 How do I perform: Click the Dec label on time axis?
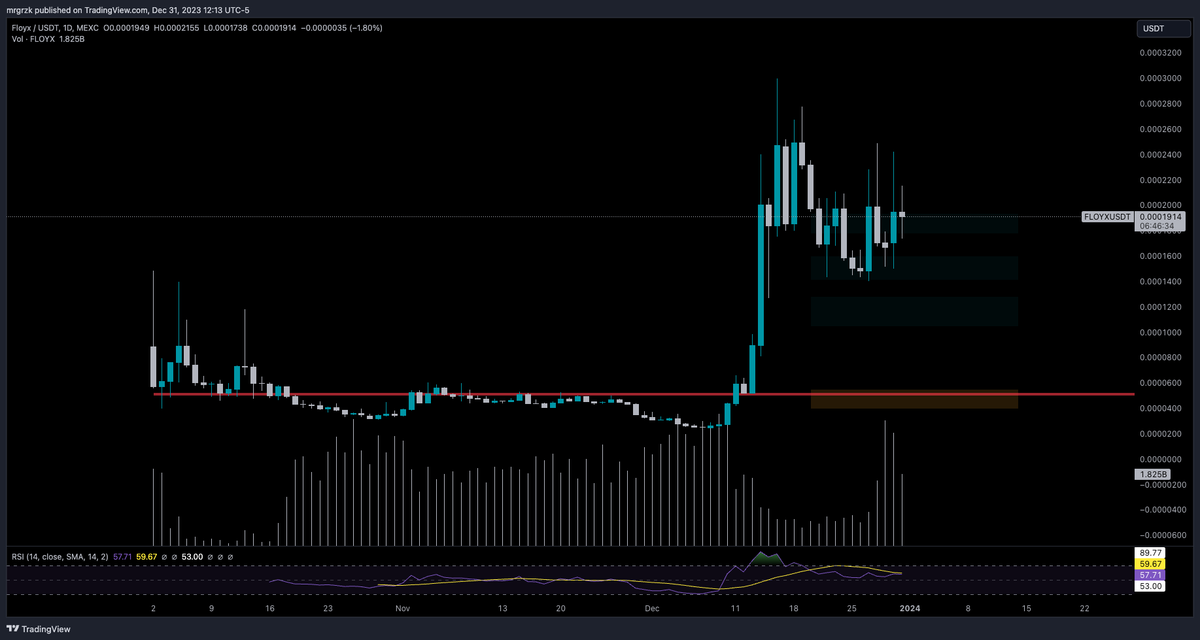coord(652,607)
